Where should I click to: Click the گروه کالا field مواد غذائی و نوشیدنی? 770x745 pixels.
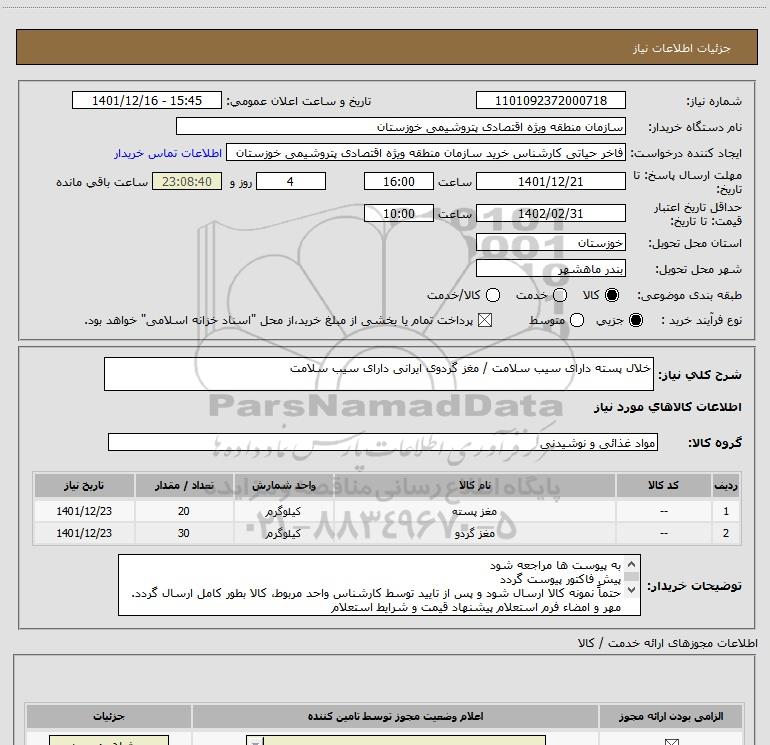coord(383,442)
